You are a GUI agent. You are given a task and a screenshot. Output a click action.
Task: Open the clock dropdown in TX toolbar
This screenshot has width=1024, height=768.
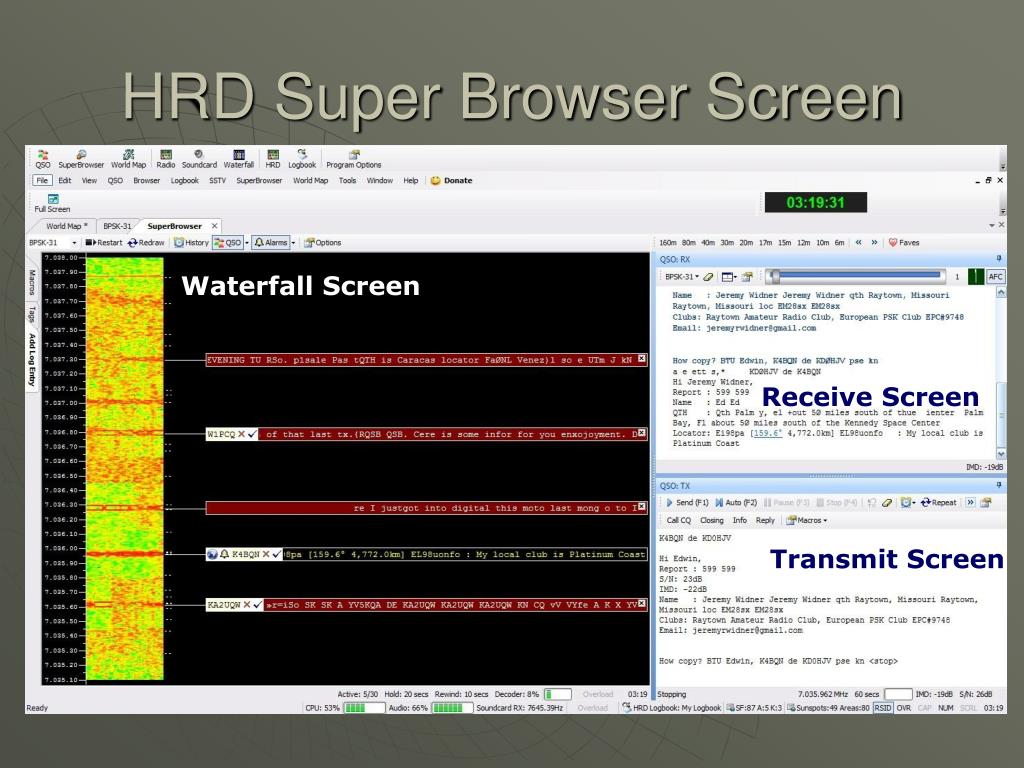coord(908,502)
